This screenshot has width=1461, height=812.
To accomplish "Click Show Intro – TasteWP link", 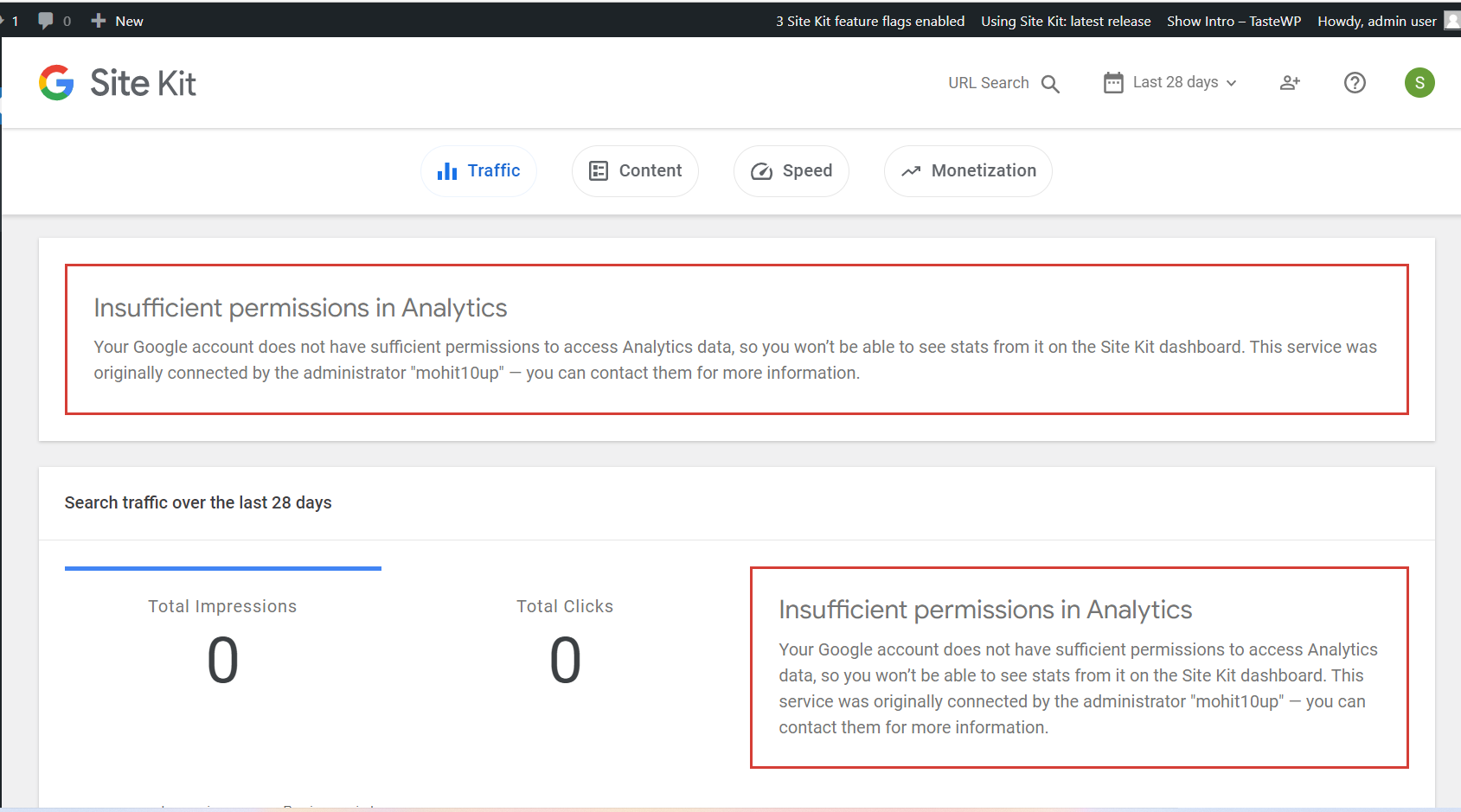I will [x=1234, y=21].
